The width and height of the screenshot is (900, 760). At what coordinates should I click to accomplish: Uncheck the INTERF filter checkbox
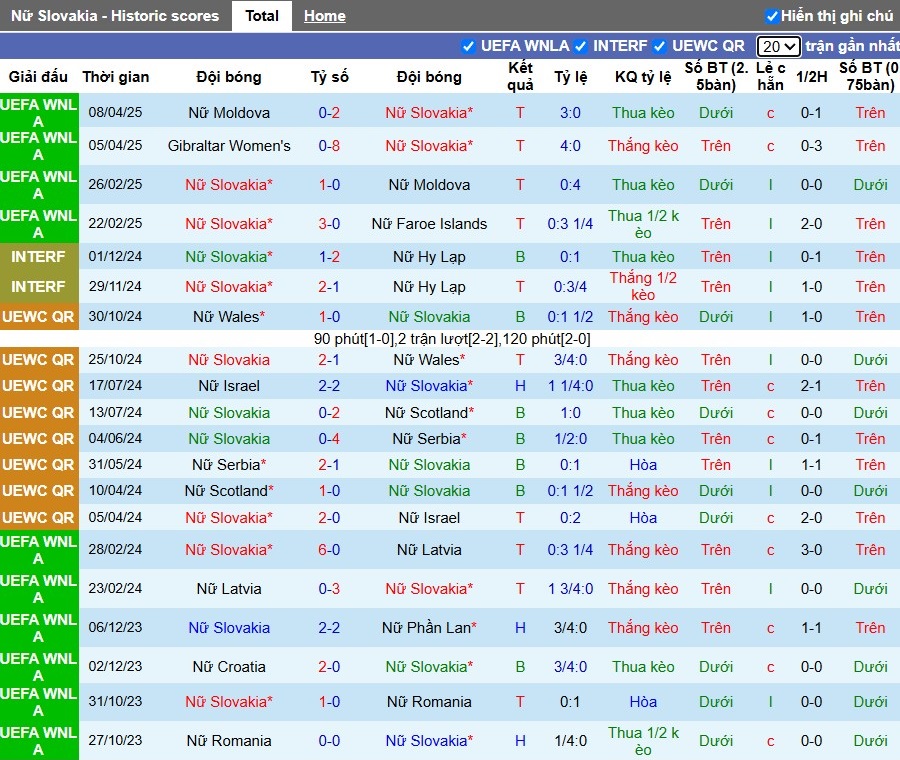[580, 46]
